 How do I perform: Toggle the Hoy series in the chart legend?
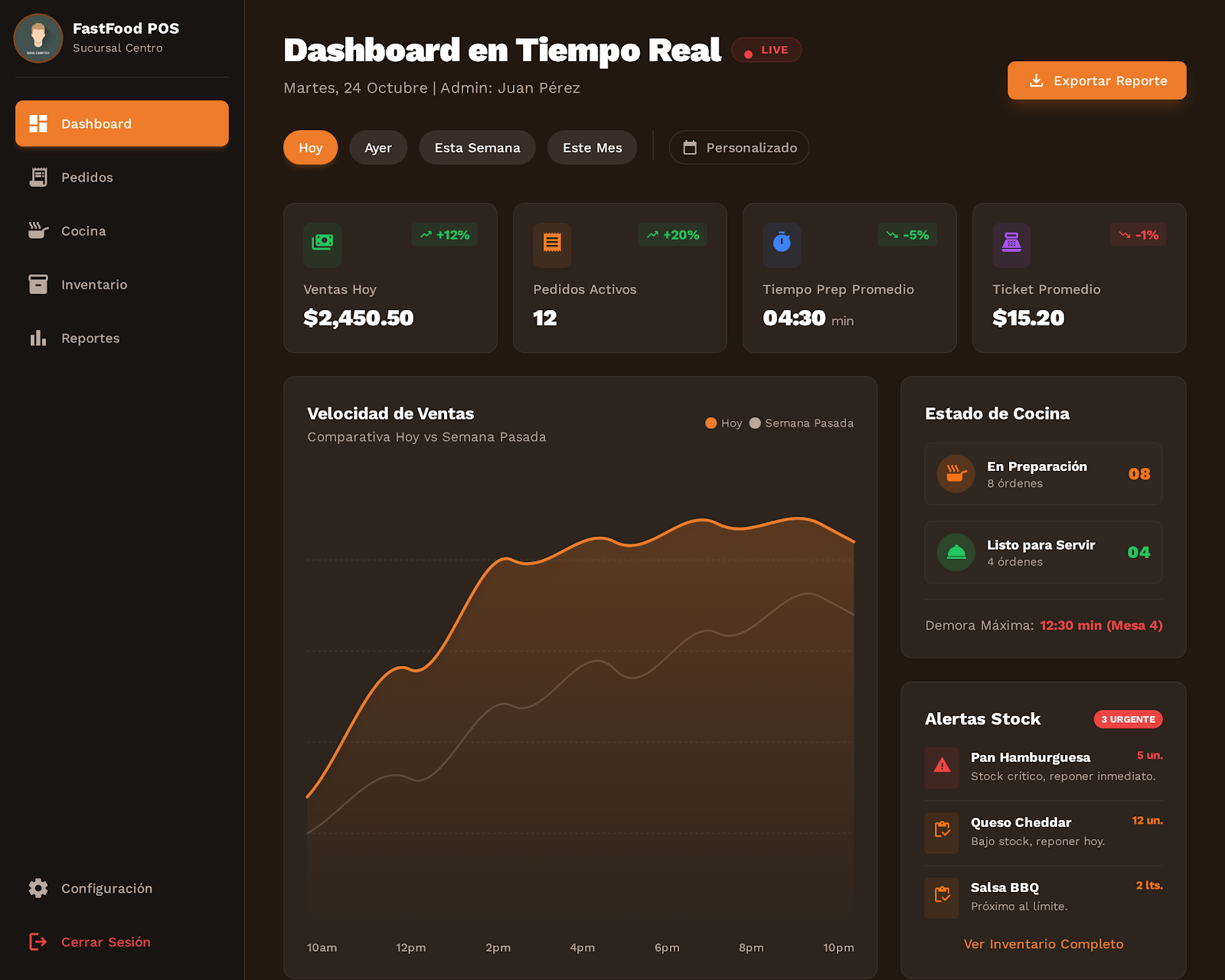click(x=710, y=423)
